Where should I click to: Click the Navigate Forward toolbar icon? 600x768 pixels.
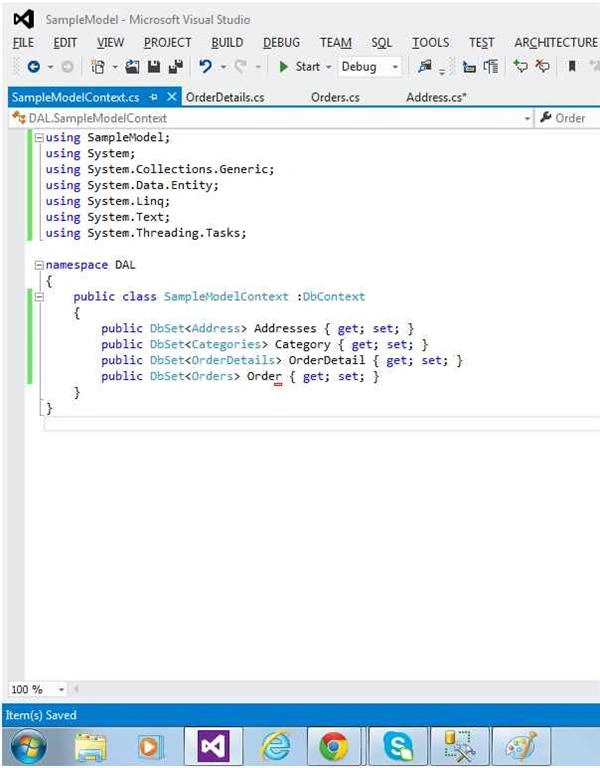(x=68, y=67)
